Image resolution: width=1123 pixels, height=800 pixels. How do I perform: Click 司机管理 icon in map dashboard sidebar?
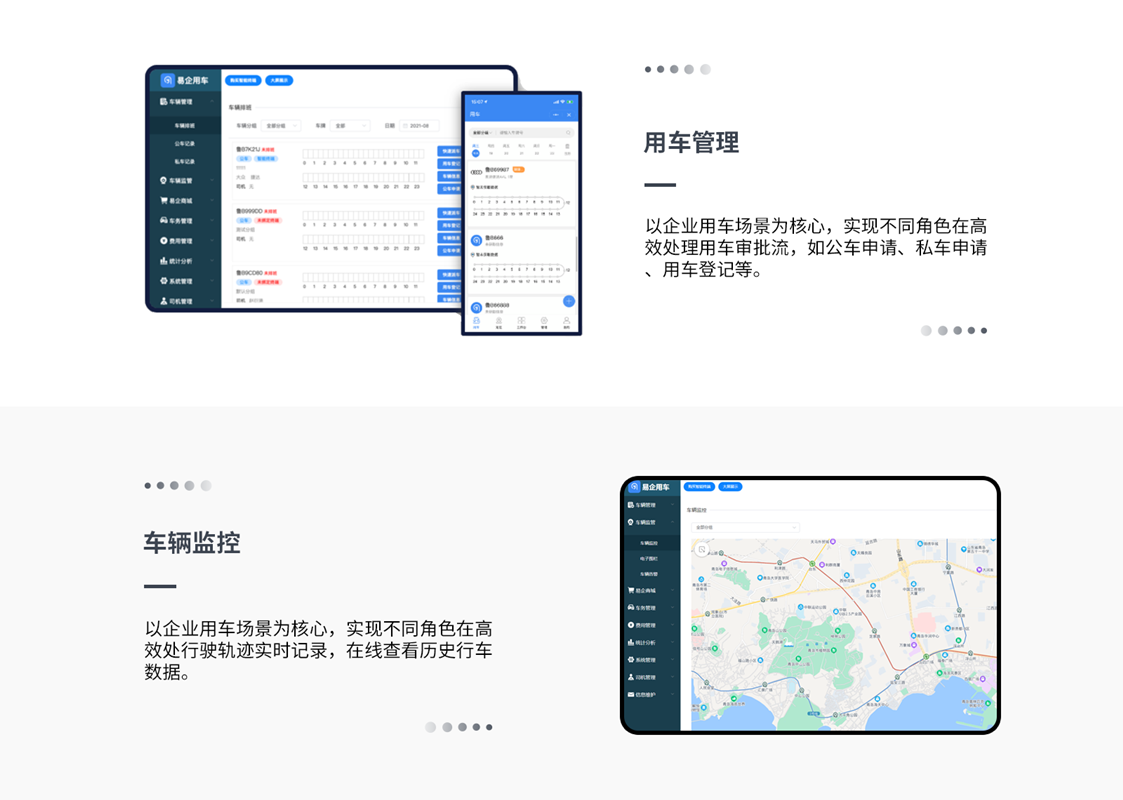631,677
